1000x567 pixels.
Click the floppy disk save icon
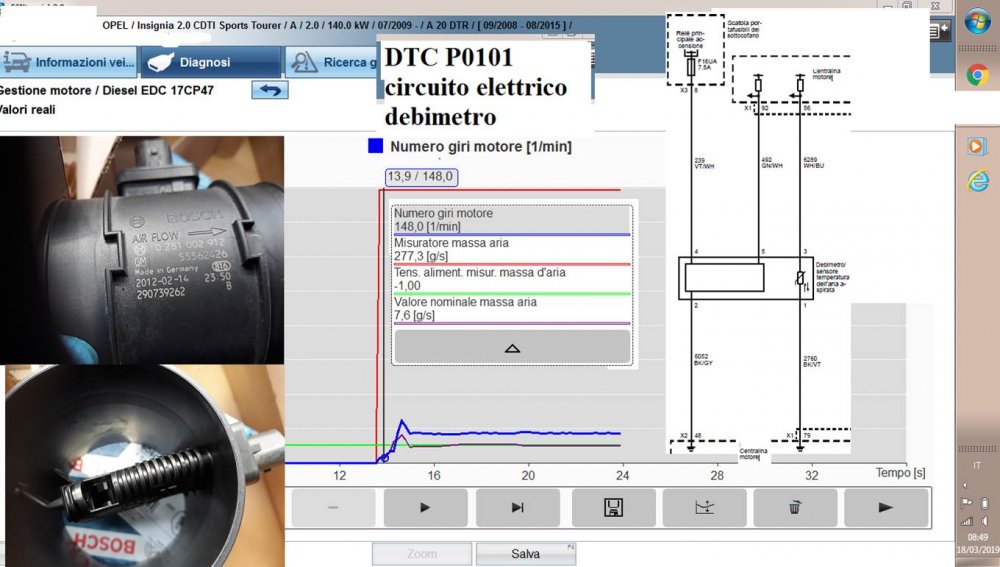[x=614, y=507]
